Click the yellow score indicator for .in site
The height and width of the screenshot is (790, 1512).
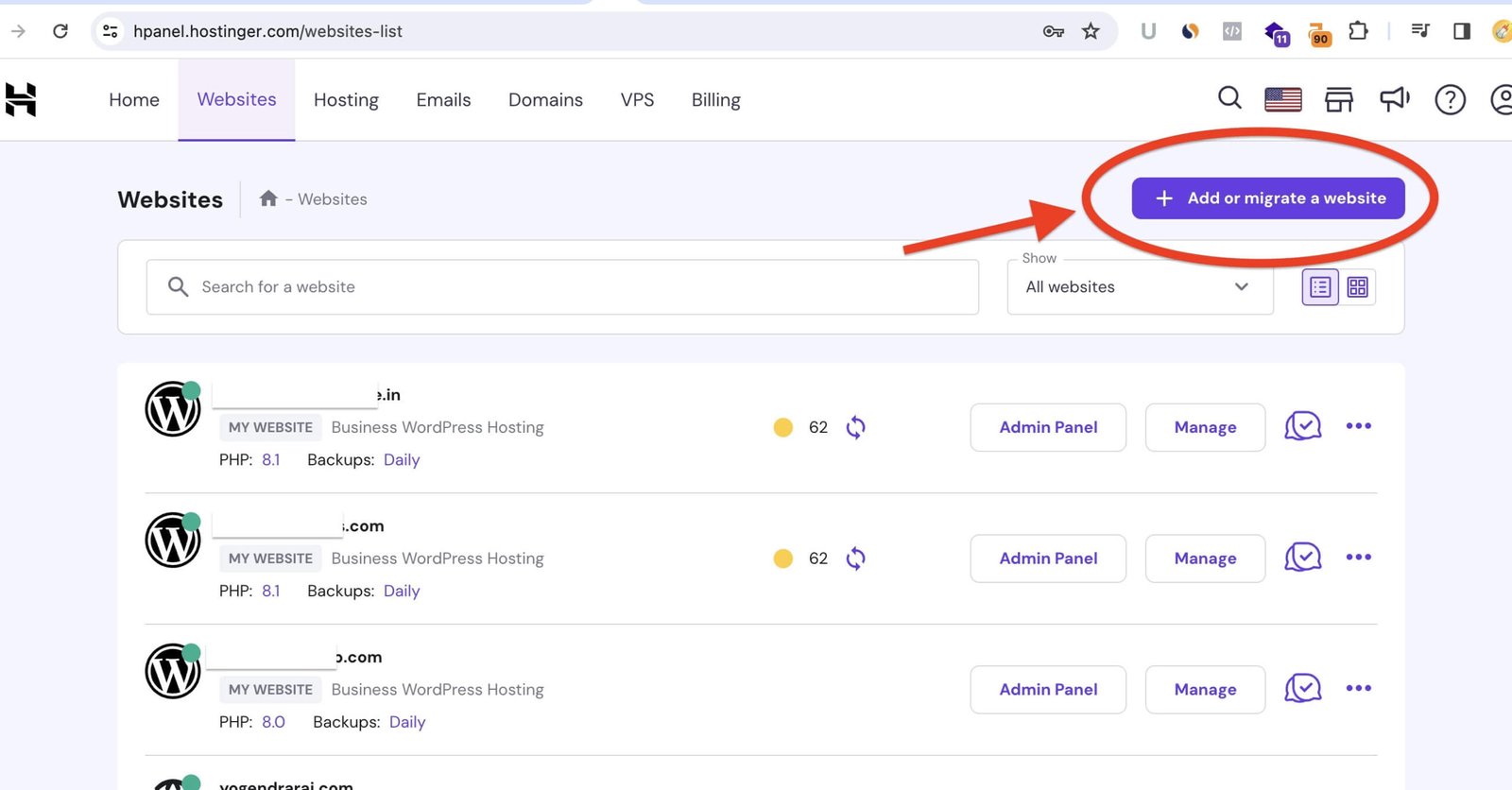coord(783,427)
